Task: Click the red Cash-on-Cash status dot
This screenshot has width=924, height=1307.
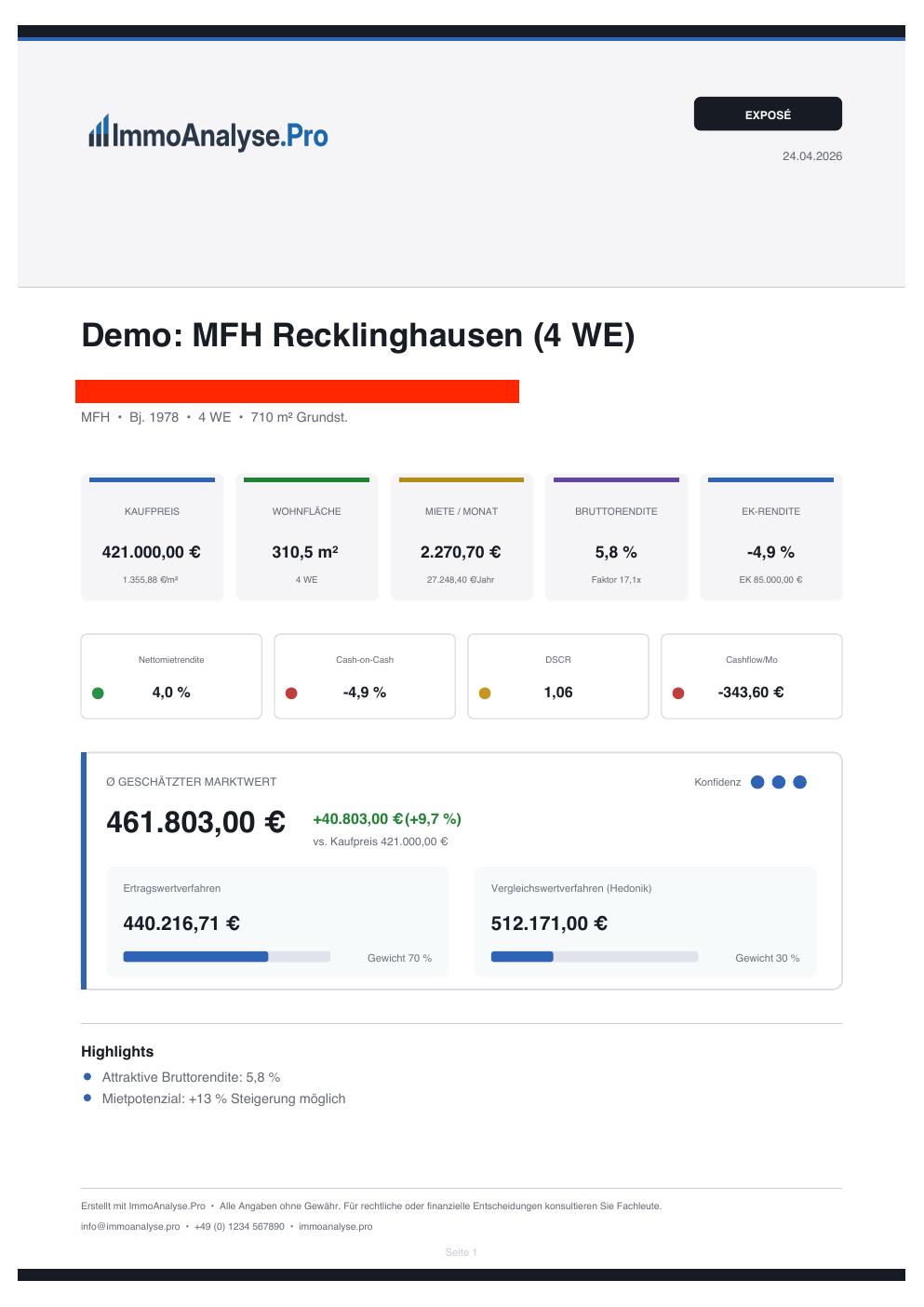Action: click(291, 693)
